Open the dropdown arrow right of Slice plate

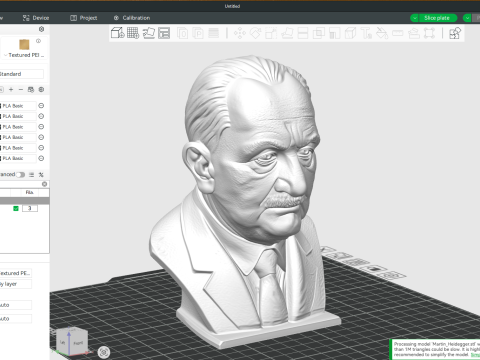467,18
